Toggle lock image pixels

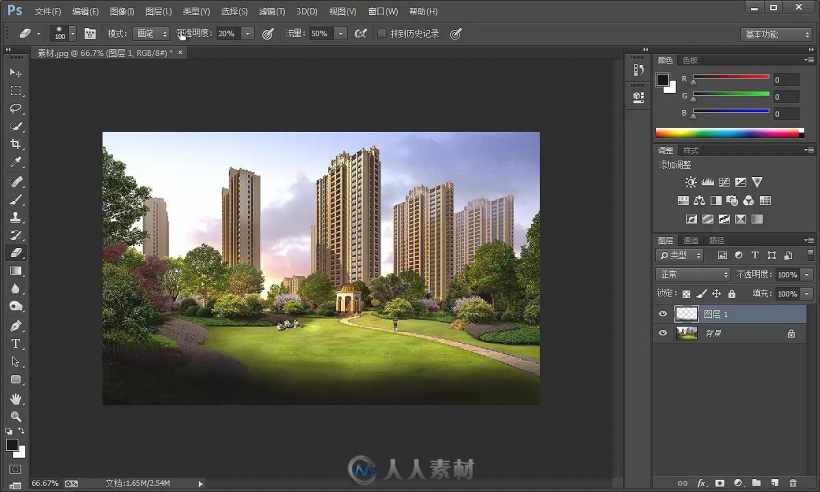(x=701, y=294)
